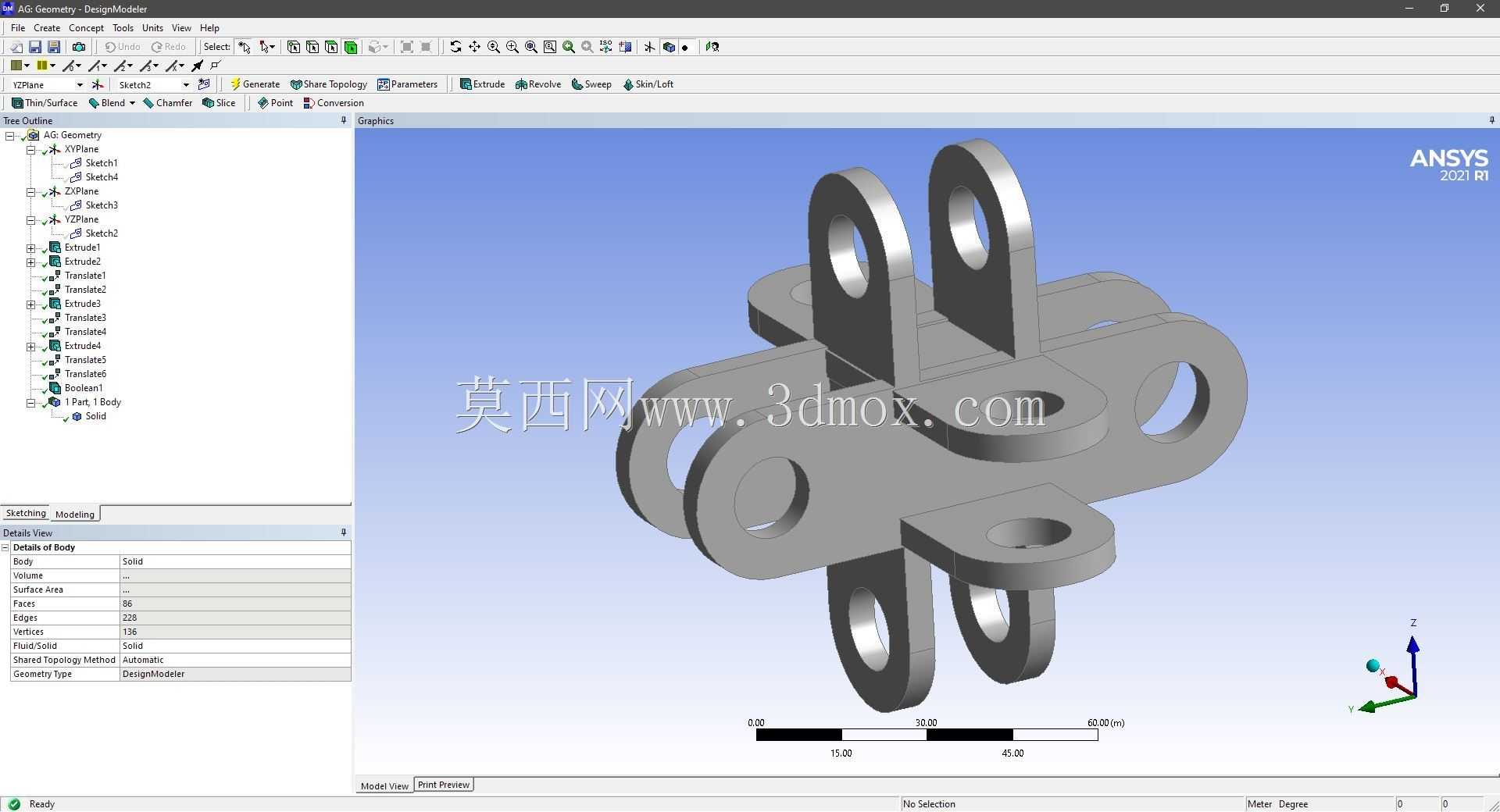The image size is (1500, 812).
Task: Collapse the ZXPlane tree node
Action: coord(31,191)
